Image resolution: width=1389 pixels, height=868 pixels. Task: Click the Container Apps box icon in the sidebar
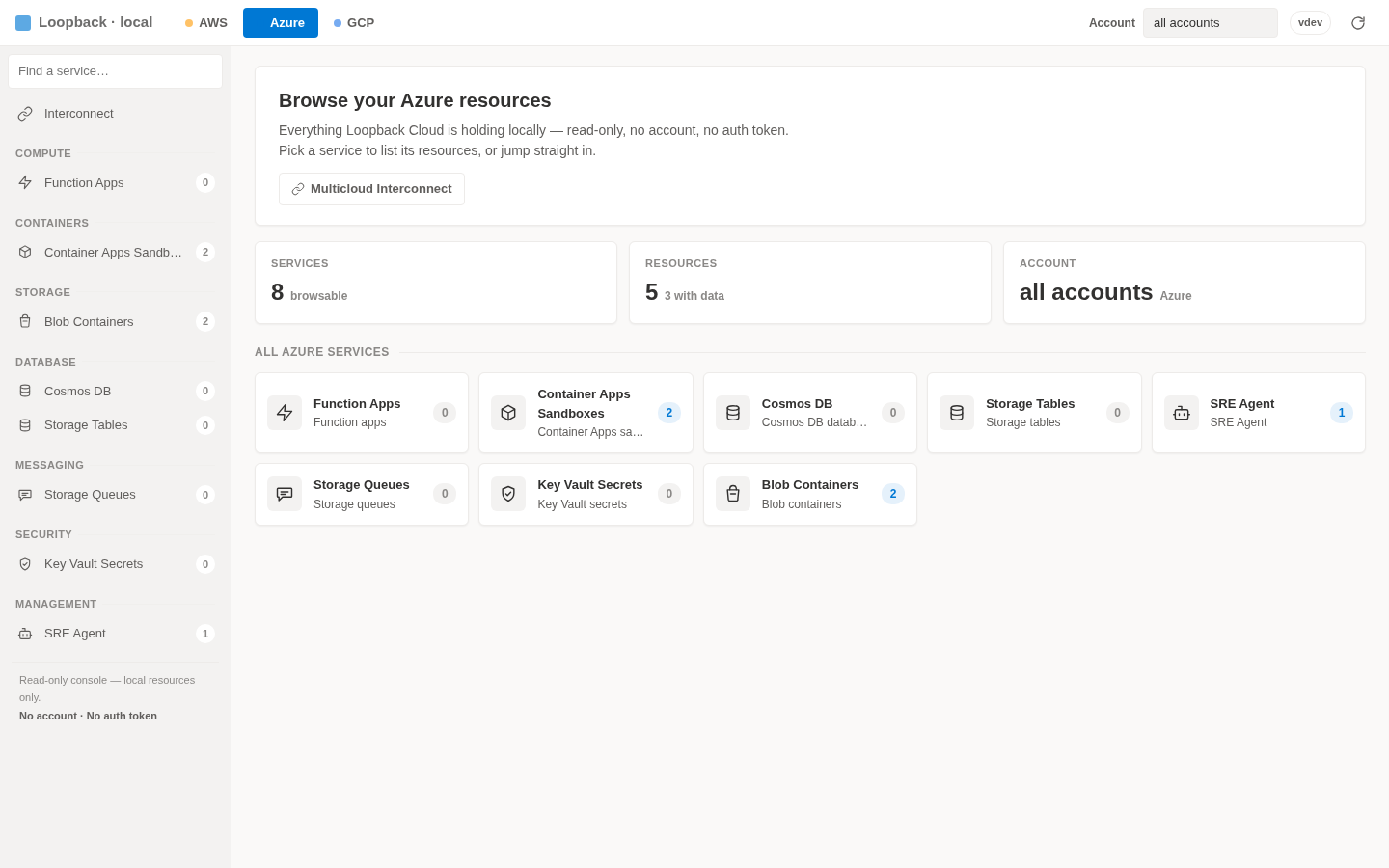pos(25,253)
